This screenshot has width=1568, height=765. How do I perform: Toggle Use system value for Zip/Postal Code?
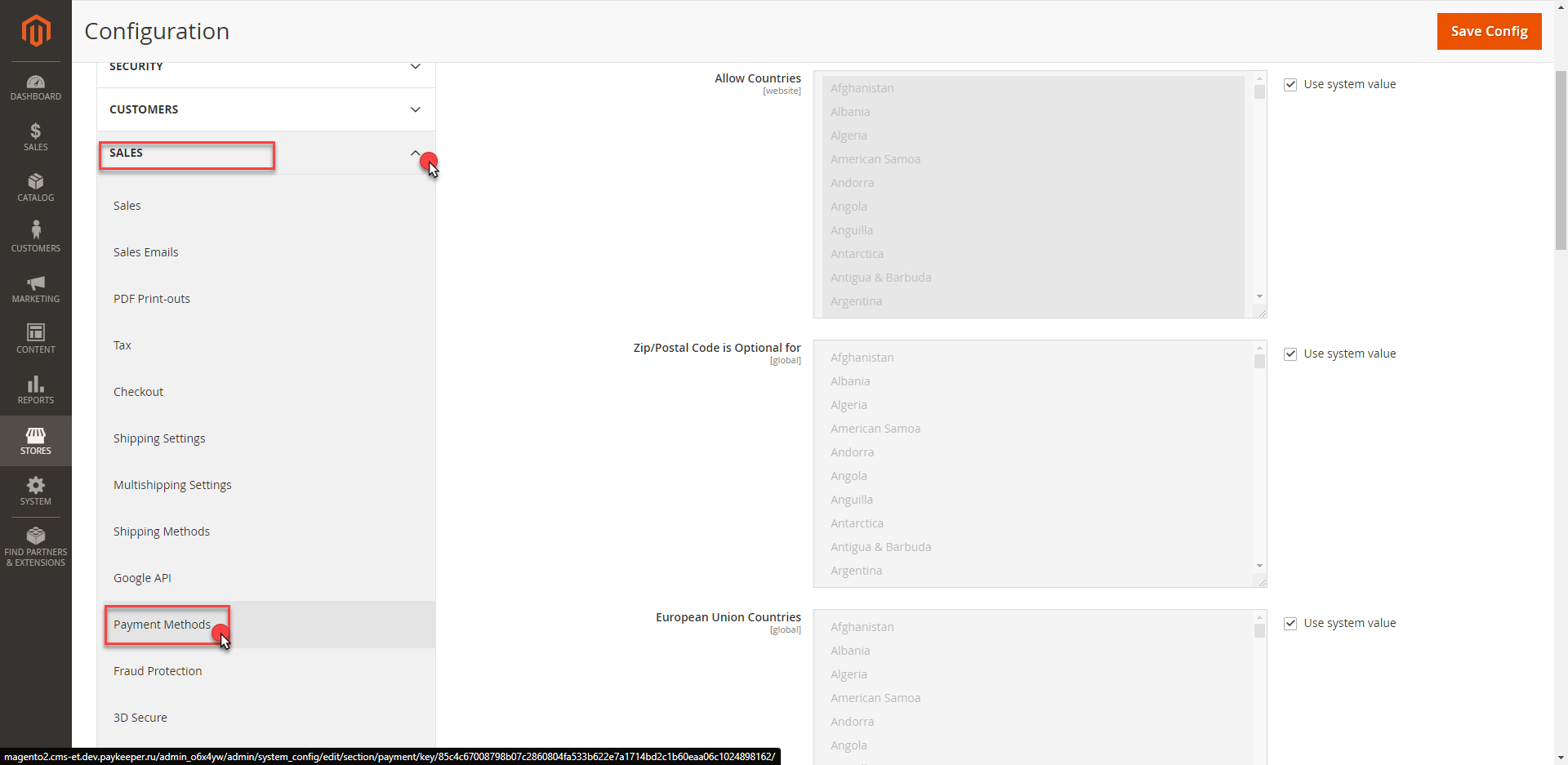(1290, 354)
